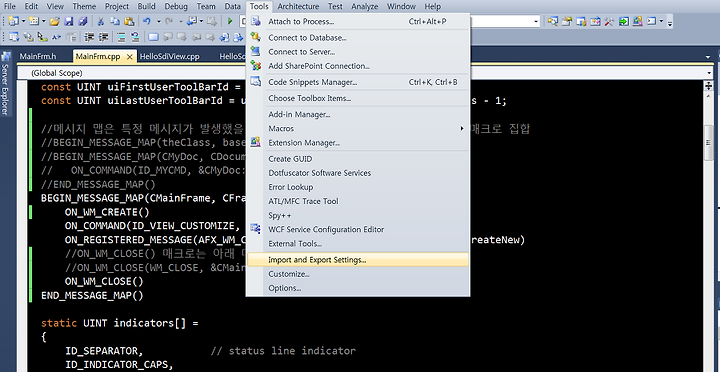
Task: Launch Spy++ from the Tools menu
Action: pyautogui.click(x=358, y=215)
